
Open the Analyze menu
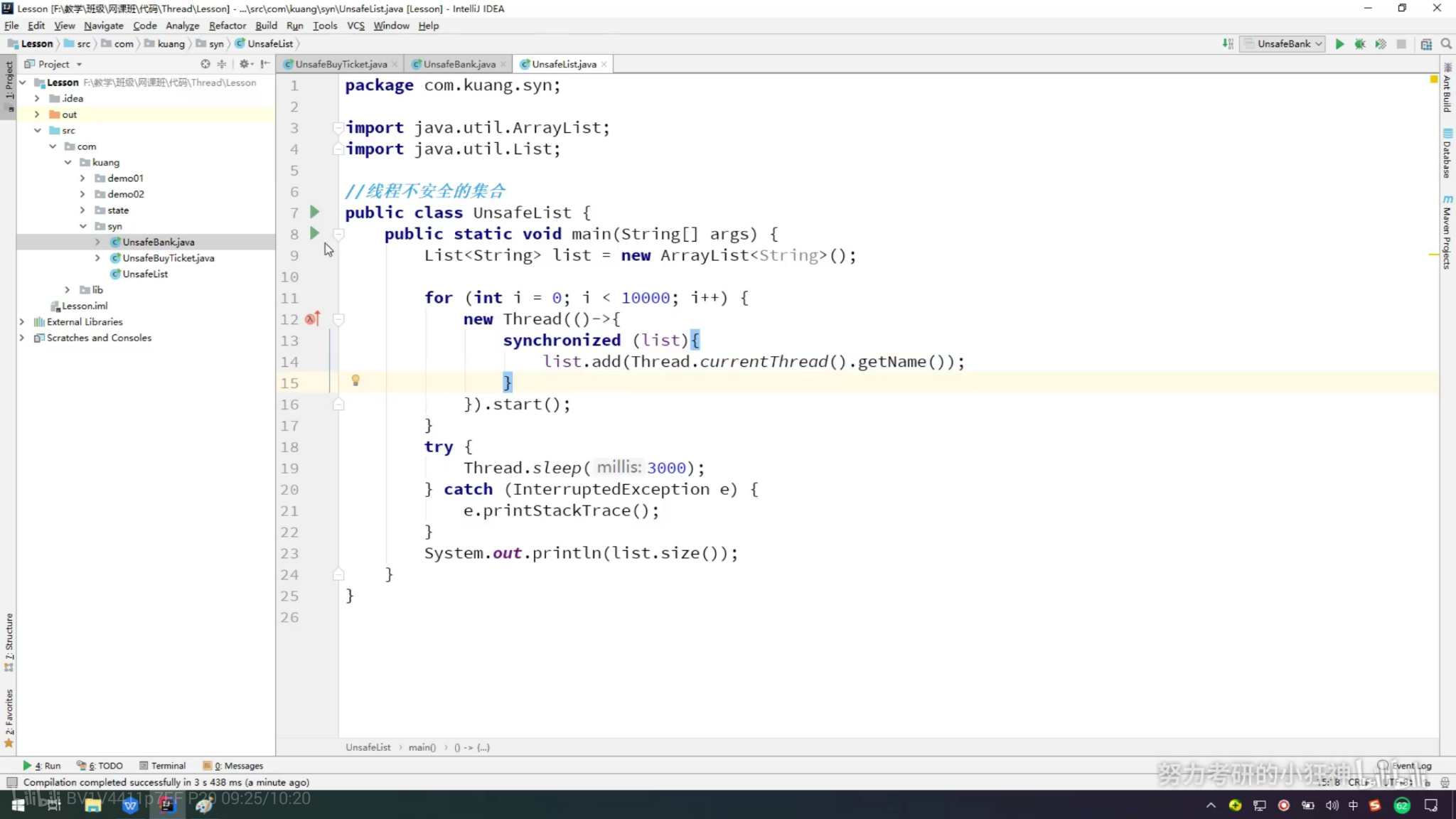tap(182, 26)
